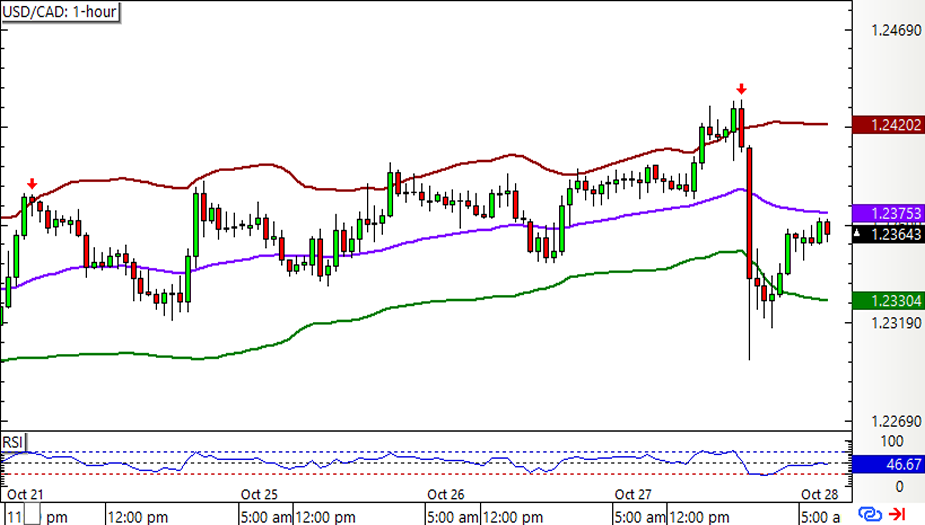The width and height of the screenshot is (925, 525).
Task: Click the red scroll-to-end arrow icon
Action: point(897,514)
